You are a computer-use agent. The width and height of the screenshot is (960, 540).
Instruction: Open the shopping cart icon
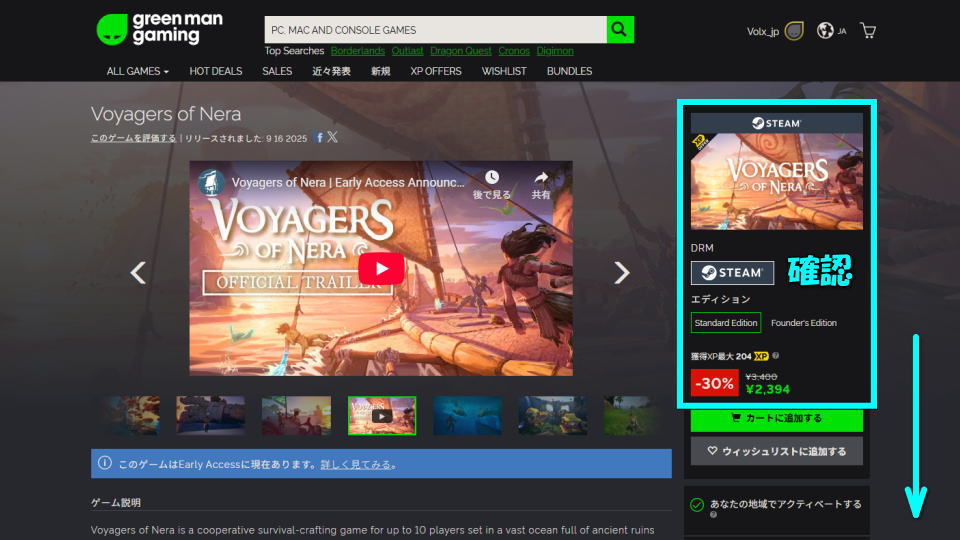pos(868,31)
